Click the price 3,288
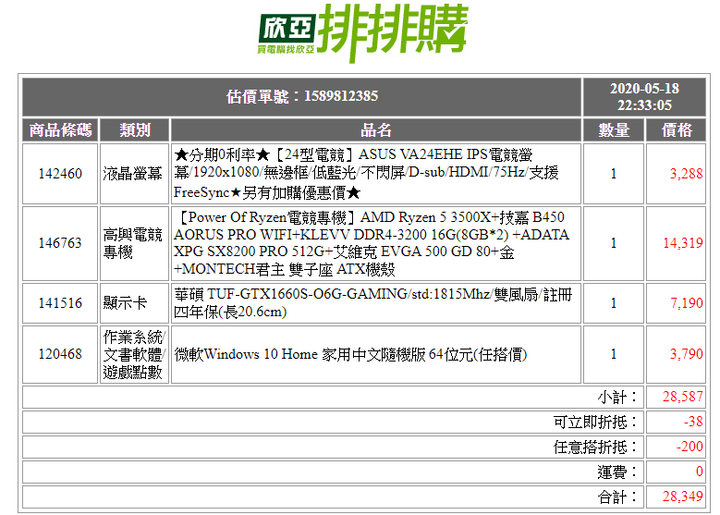720x515 pixels. click(686, 174)
